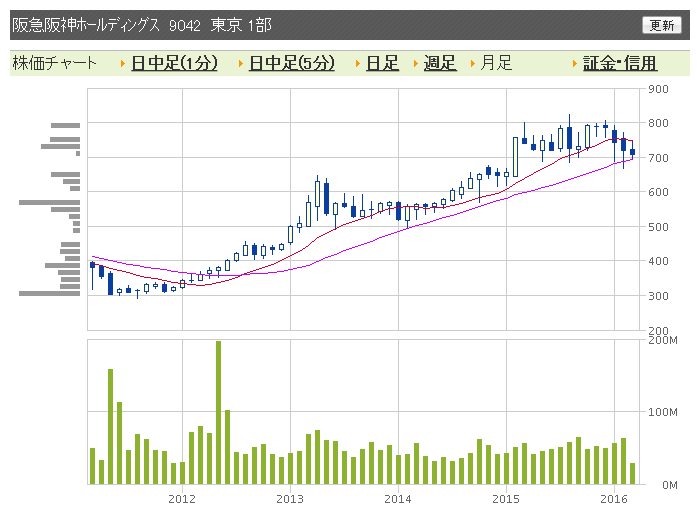697x526 pixels.
Task: Click the 300 price axis label
Action: click(x=658, y=296)
